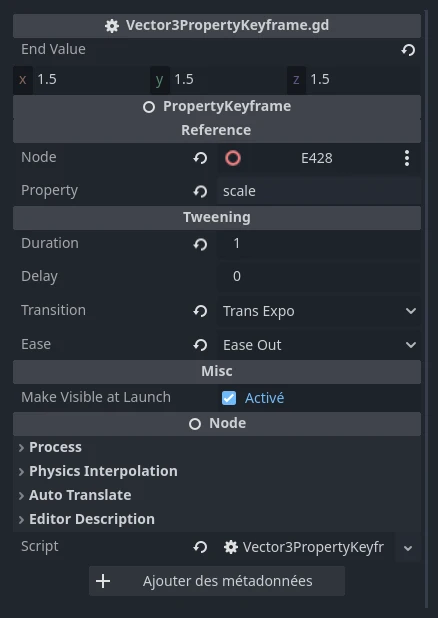
Task: Click the Node property revert arrow
Action: click(200, 158)
